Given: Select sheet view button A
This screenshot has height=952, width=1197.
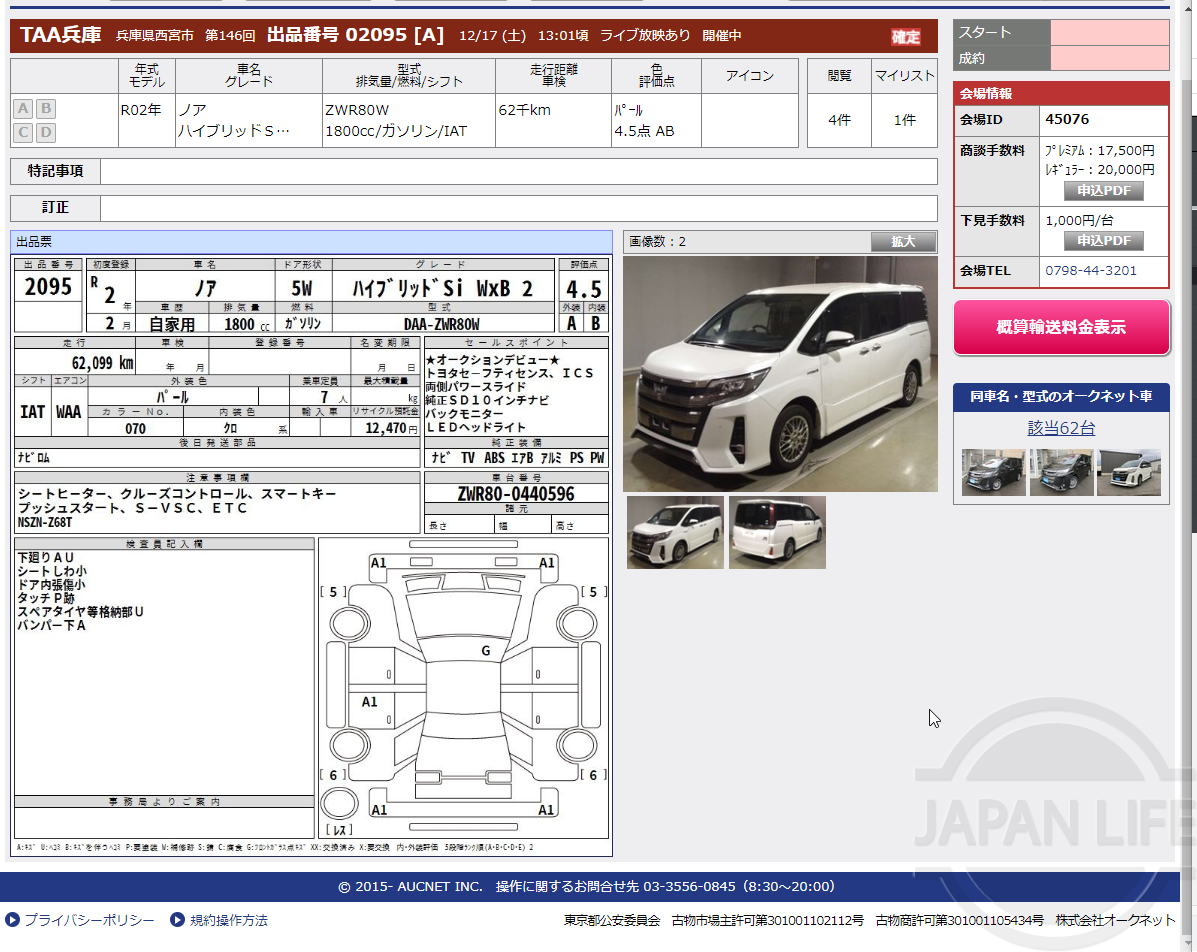Looking at the screenshot, I should click(21, 108).
